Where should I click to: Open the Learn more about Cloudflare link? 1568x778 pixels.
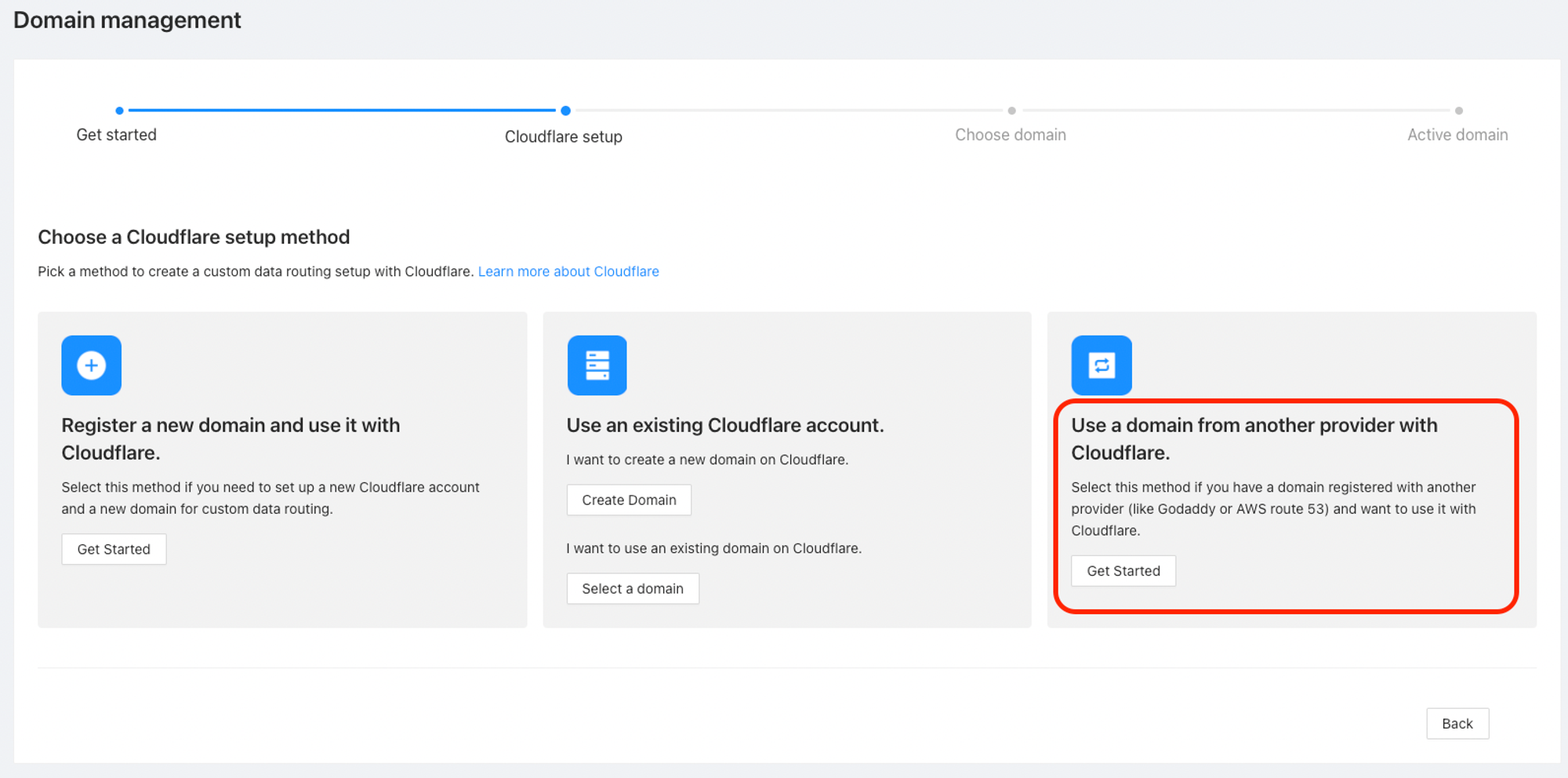pyautogui.click(x=568, y=271)
